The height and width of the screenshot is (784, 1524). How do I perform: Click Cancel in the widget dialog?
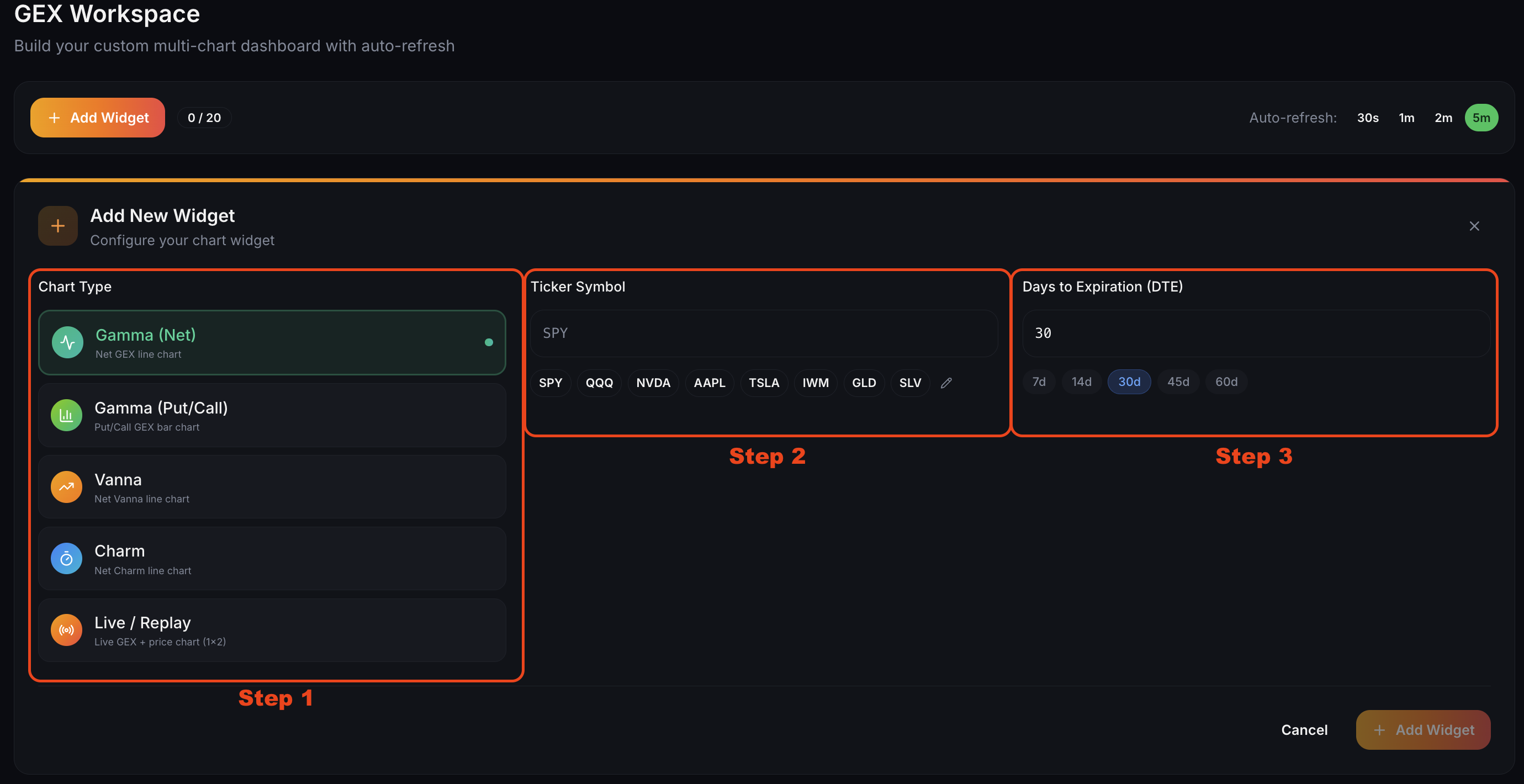(x=1304, y=729)
